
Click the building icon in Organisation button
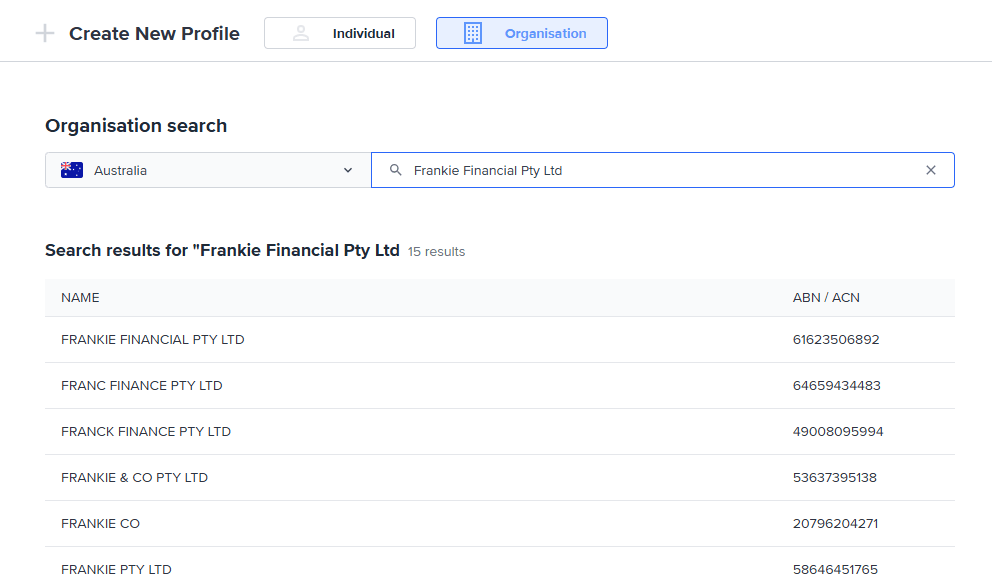pyautogui.click(x=473, y=33)
